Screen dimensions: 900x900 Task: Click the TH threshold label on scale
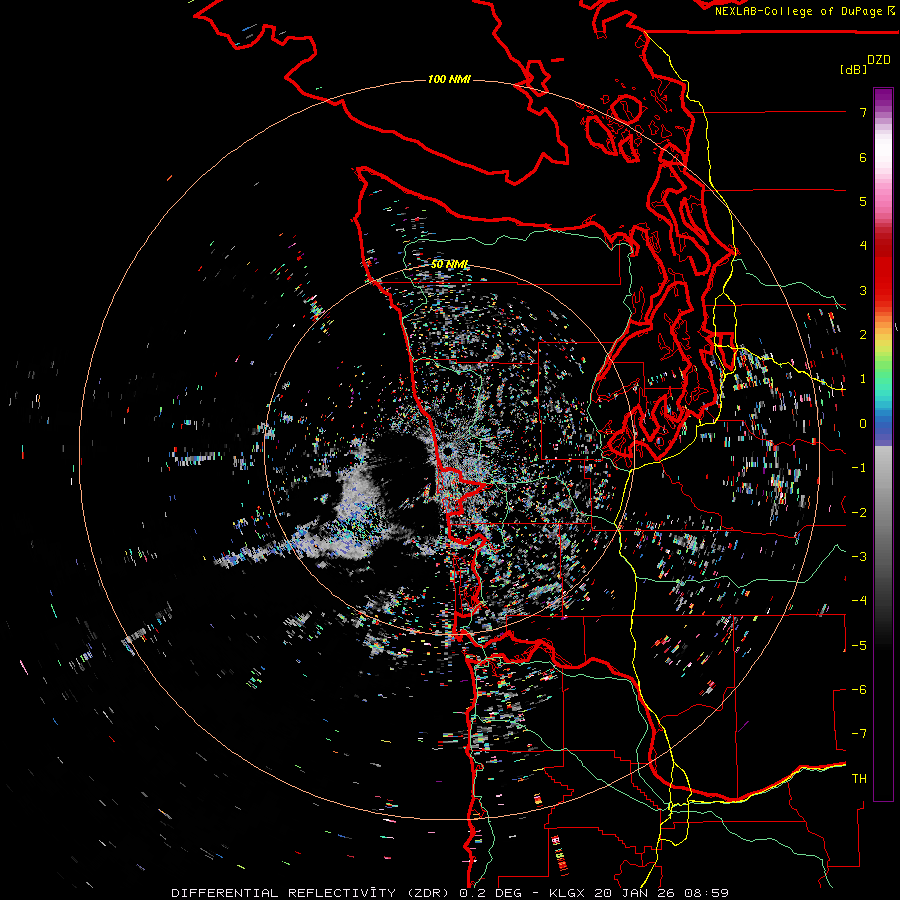[x=859, y=779]
